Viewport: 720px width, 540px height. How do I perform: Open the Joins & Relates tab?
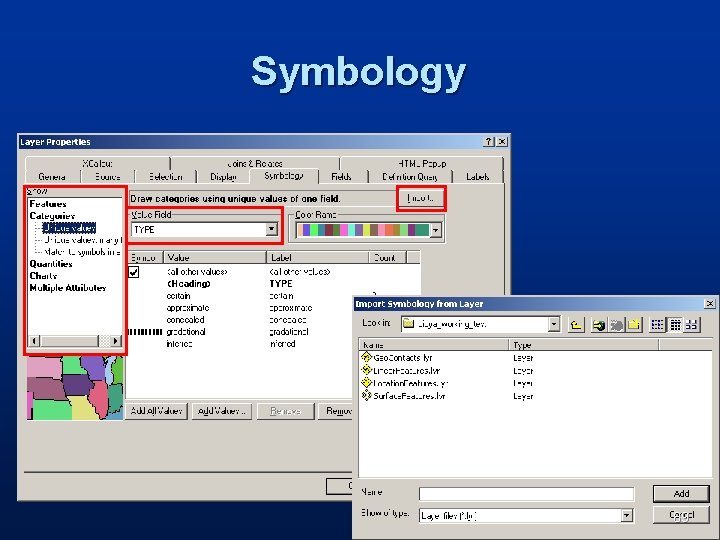pos(255,163)
